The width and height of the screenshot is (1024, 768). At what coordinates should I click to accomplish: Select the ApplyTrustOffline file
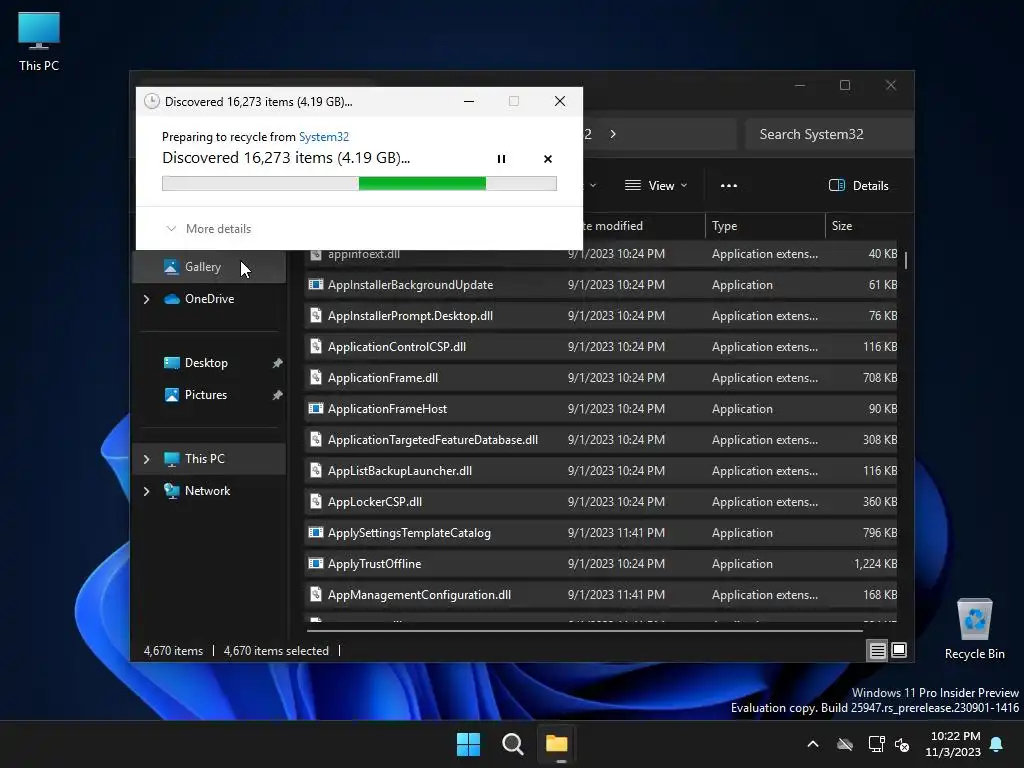click(x=601, y=564)
